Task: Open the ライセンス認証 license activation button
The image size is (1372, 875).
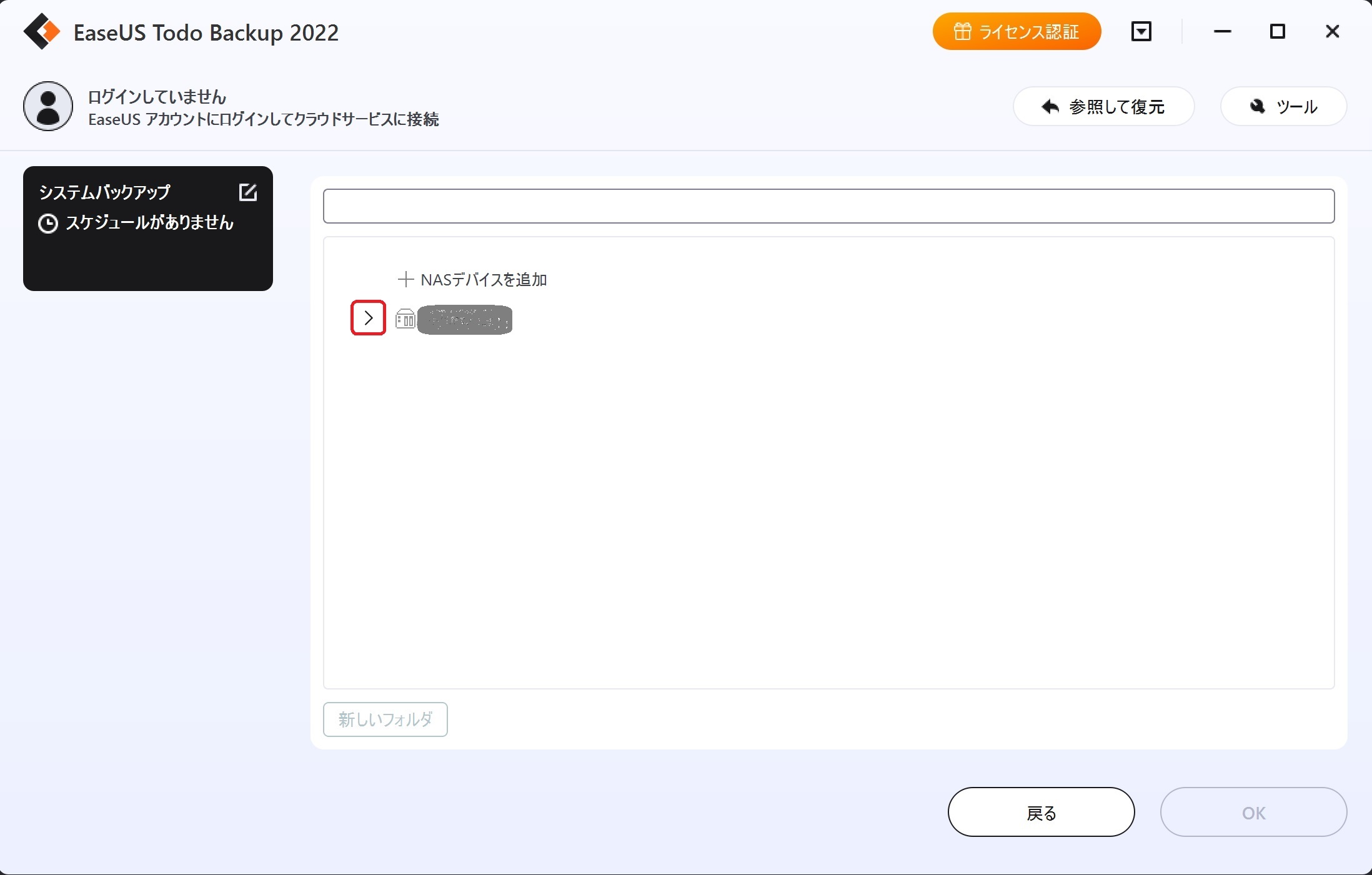Action: tap(1017, 31)
